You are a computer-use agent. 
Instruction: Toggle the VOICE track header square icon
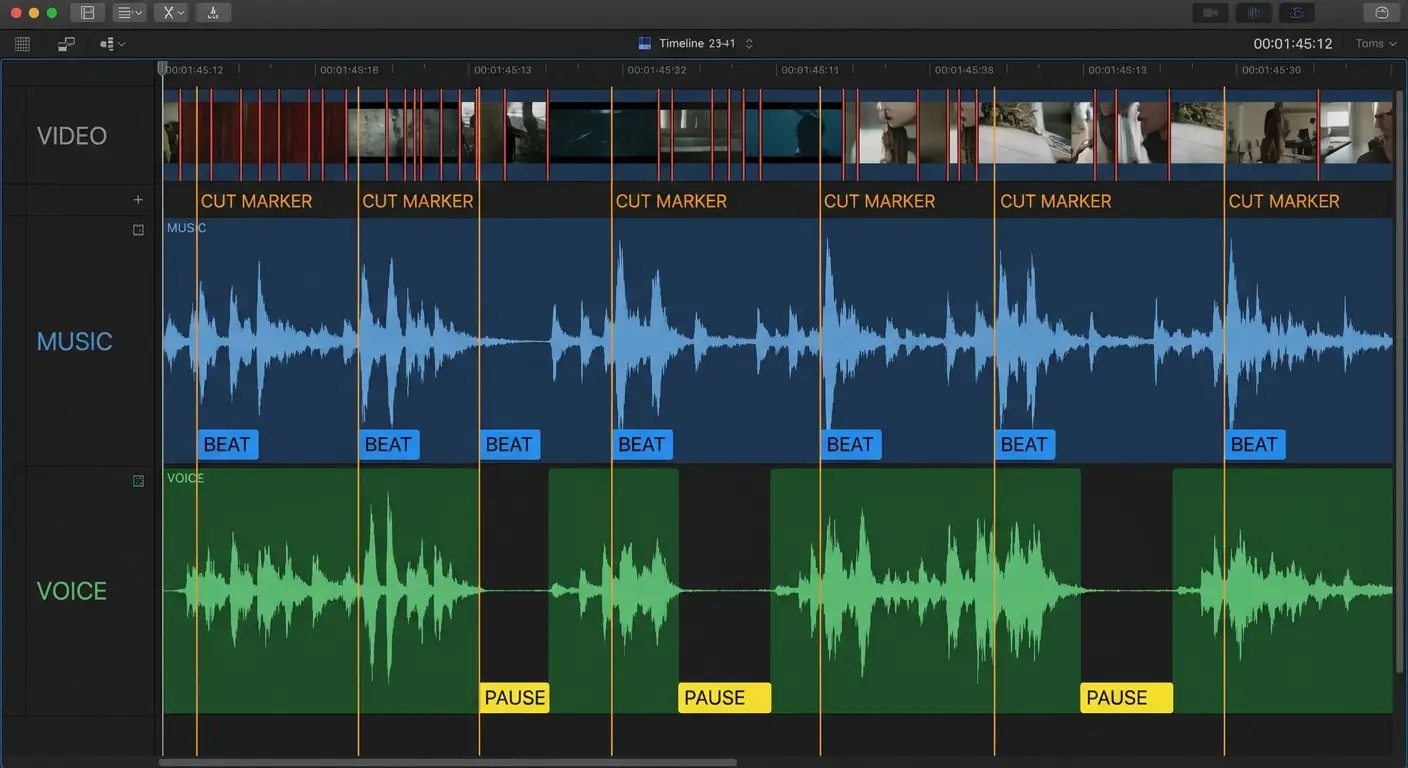point(138,481)
